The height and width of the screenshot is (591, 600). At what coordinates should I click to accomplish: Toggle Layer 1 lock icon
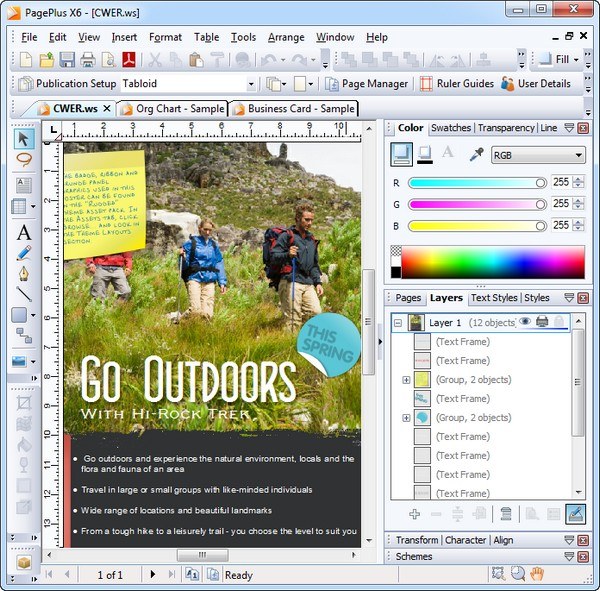click(x=559, y=322)
